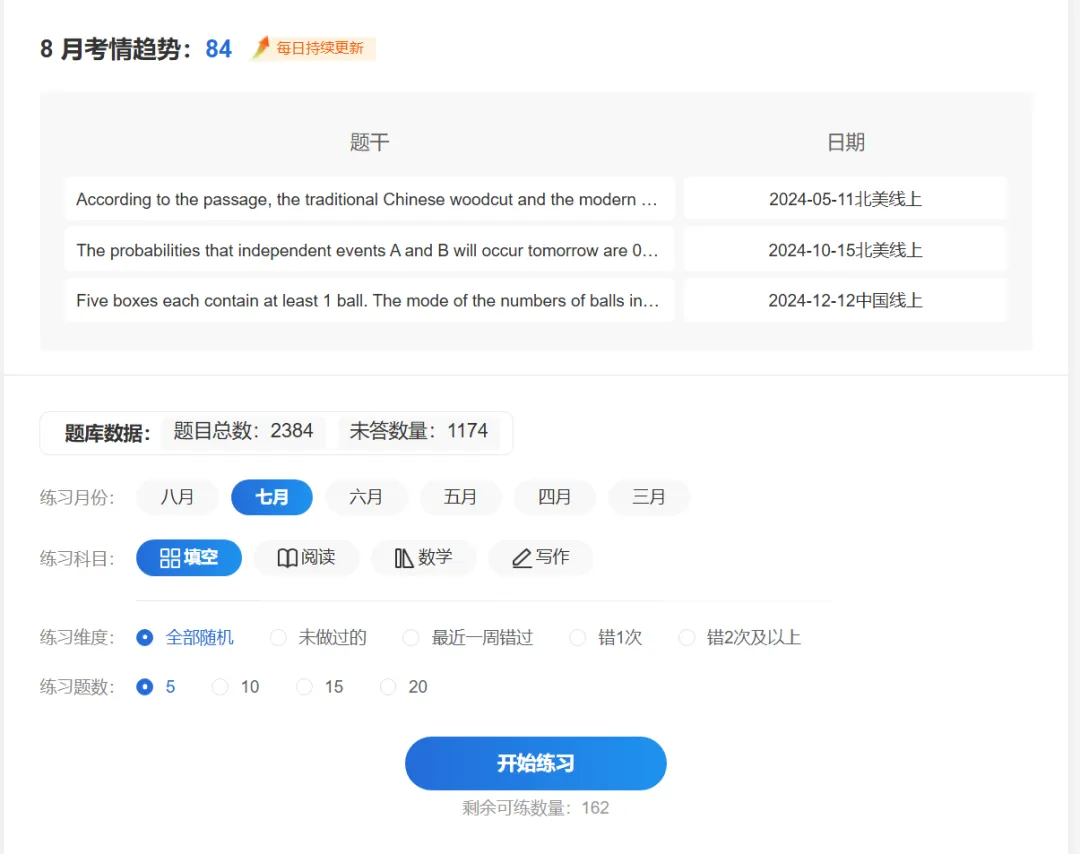Click the question starting with Five boxes
The width and height of the screenshot is (1080, 854).
click(368, 300)
